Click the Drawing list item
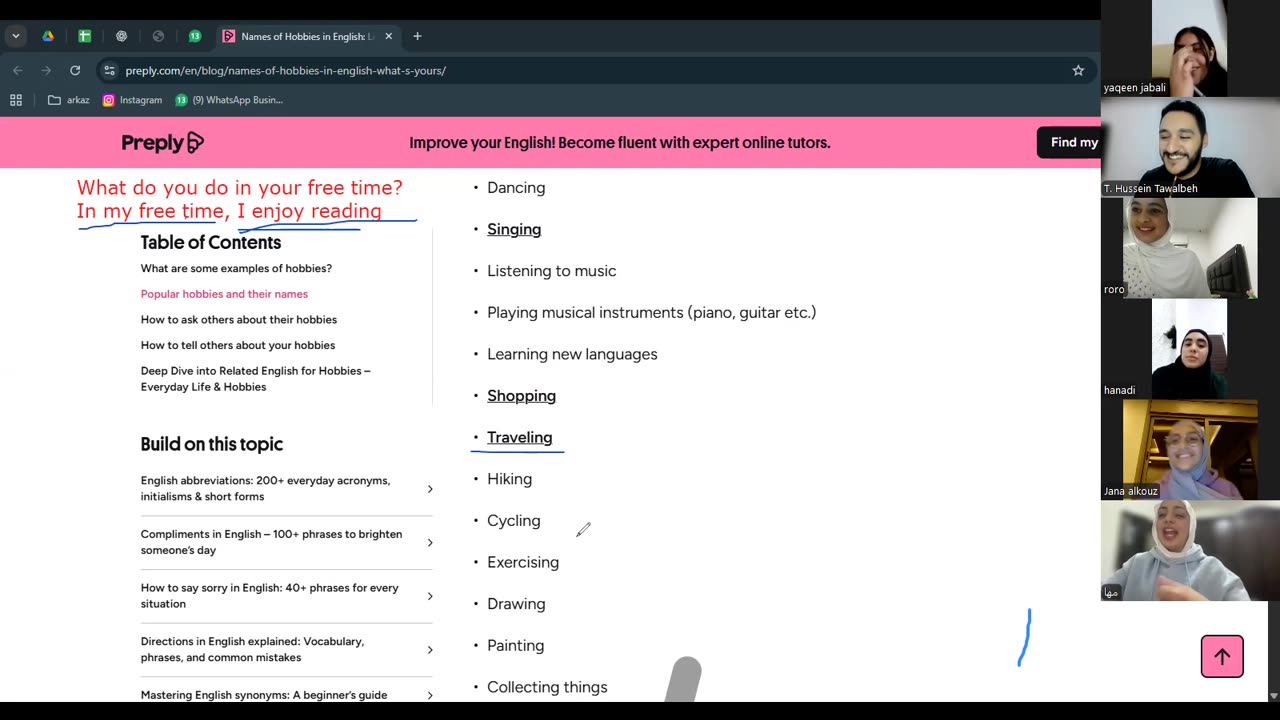The height and width of the screenshot is (720, 1280). (x=516, y=604)
